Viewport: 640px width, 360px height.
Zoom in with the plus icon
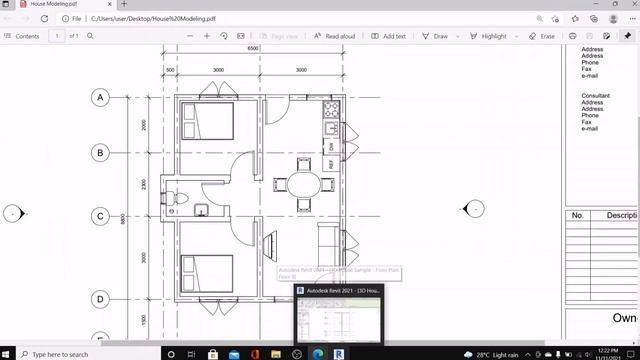coord(207,36)
